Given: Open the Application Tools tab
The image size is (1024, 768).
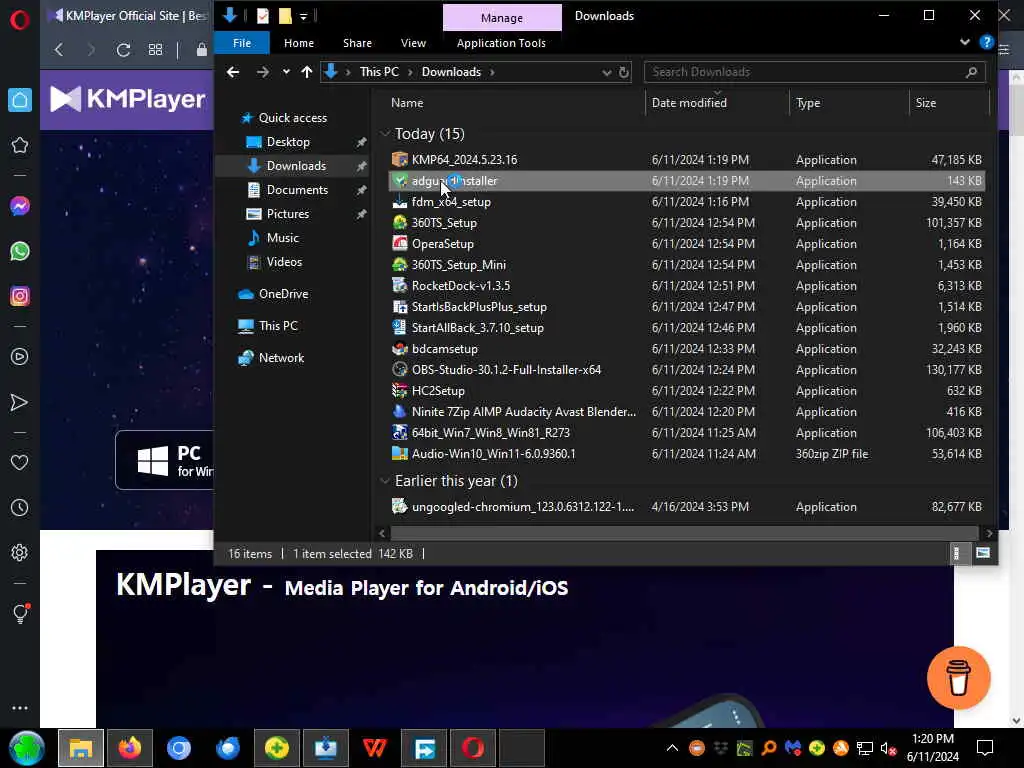Looking at the screenshot, I should point(501,43).
